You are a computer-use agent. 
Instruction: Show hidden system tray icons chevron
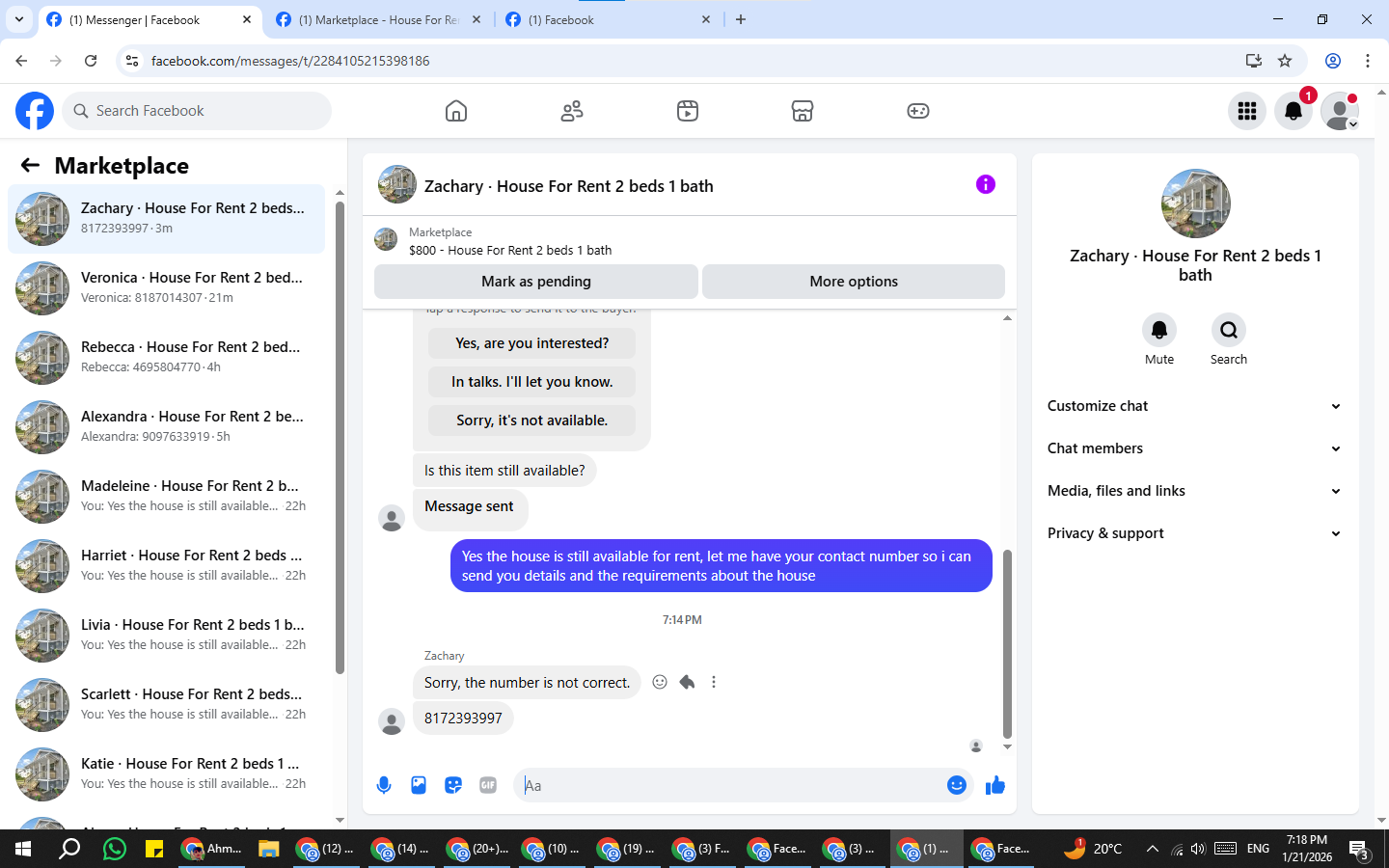[1152, 849]
